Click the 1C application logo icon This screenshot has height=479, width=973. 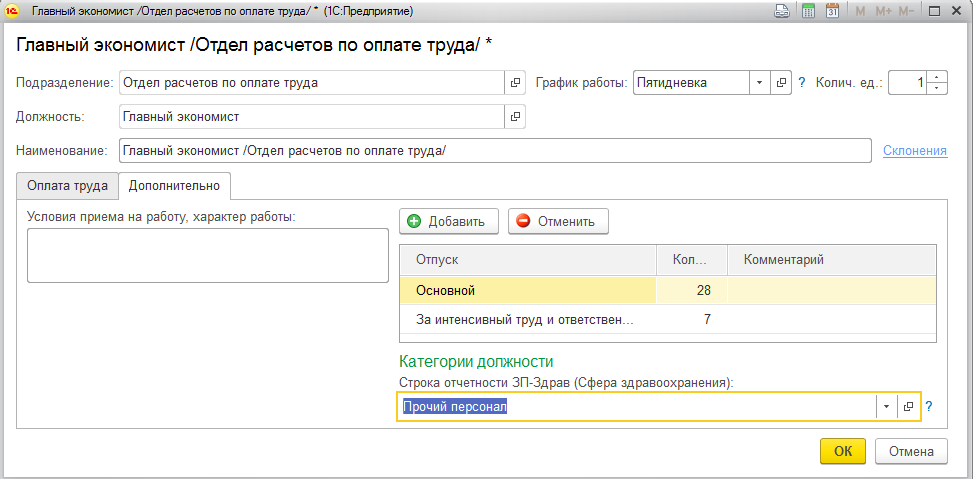[x=12, y=11]
